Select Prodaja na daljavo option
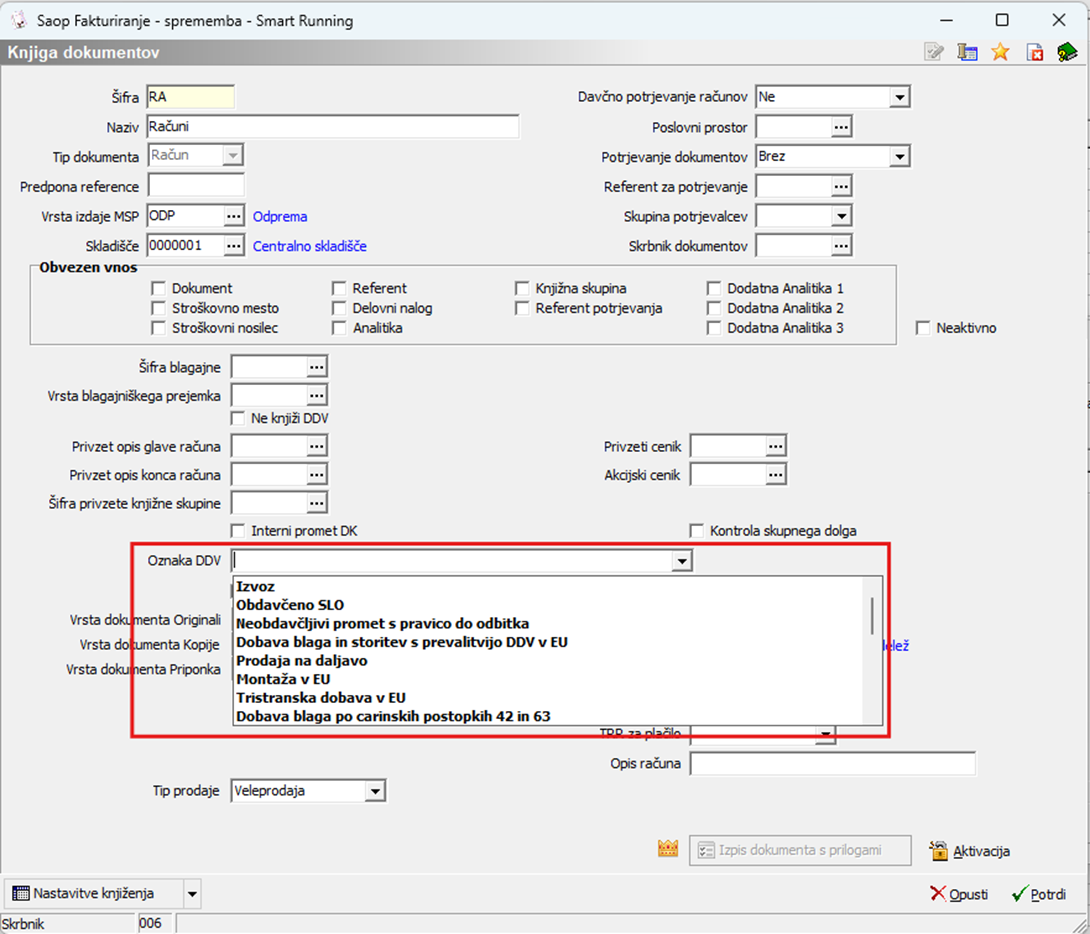Image resolution: width=1090 pixels, height=934 pixels. 549,661
